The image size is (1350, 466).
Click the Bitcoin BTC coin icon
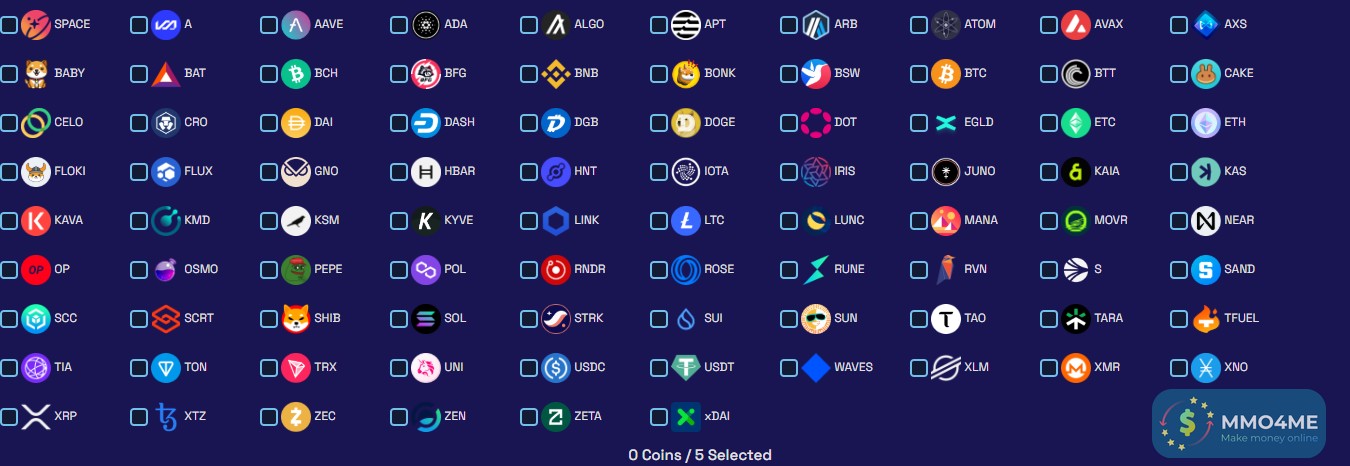coord(946,73)
